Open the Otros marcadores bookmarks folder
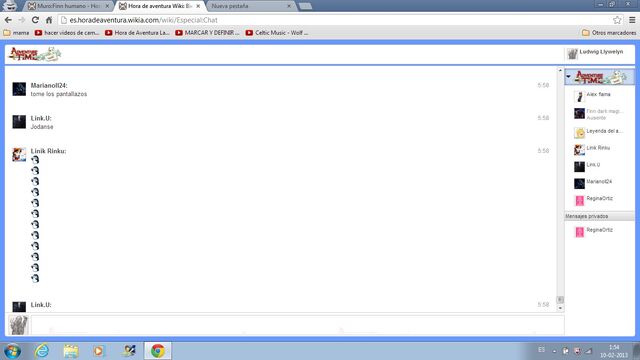 (x=609, y=33)
